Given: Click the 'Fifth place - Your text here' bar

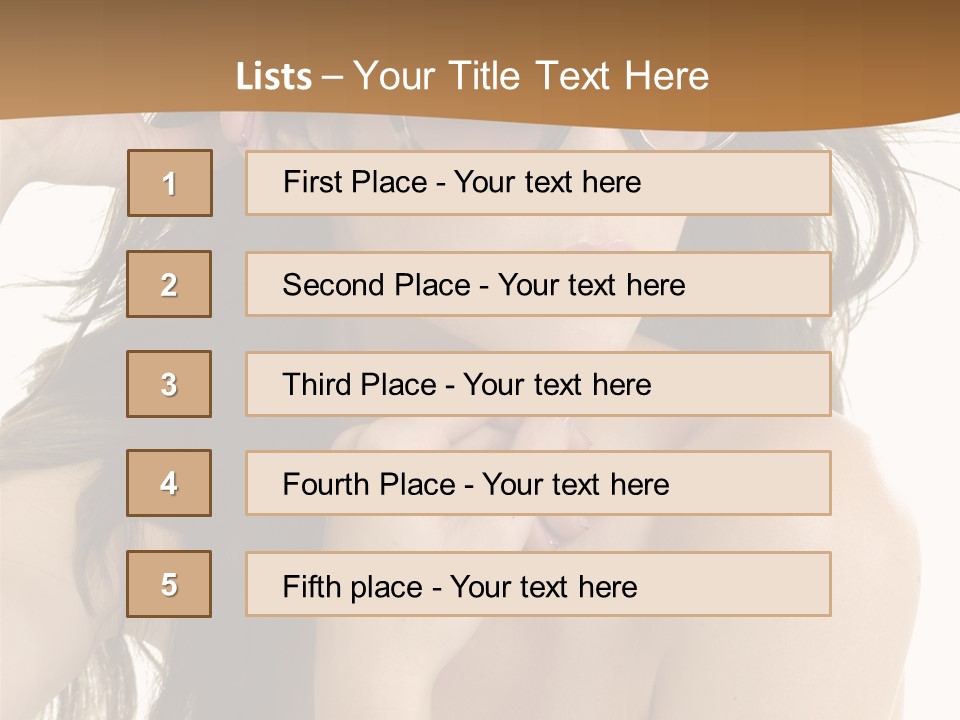Looking at the screenshot, I should [538, 584].
